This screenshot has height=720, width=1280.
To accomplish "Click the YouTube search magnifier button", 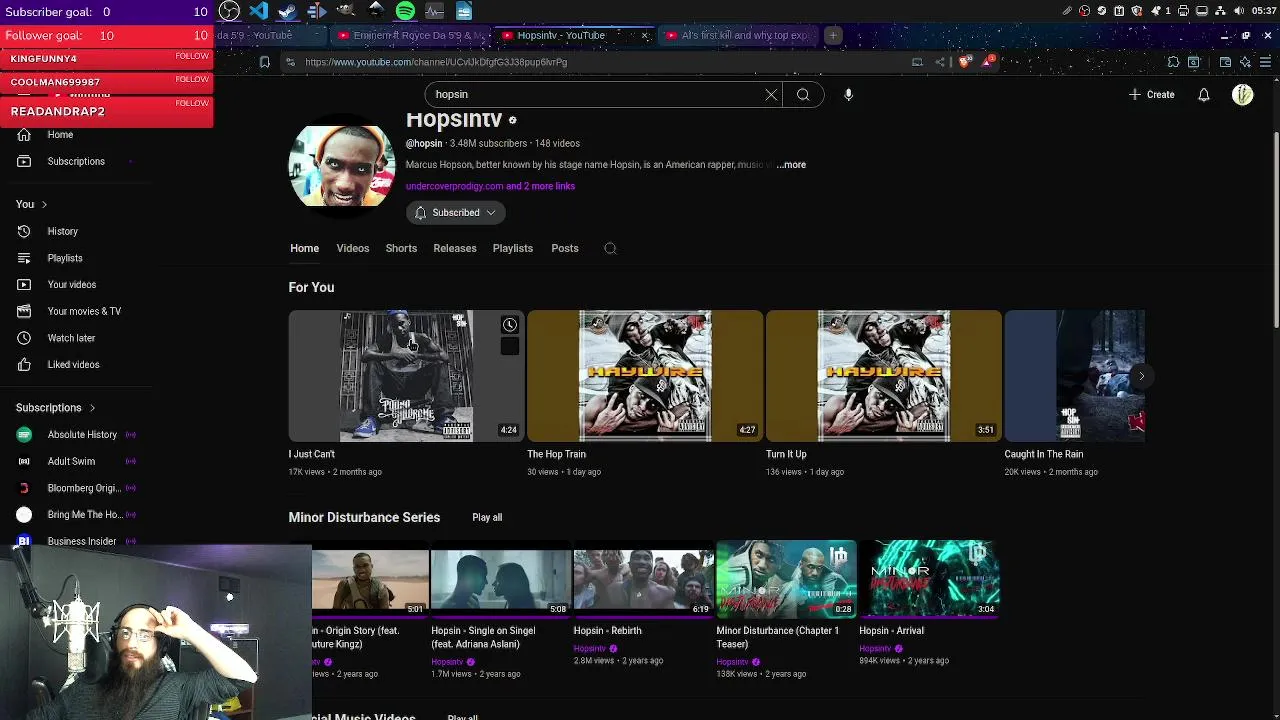I will pos(803,95).
